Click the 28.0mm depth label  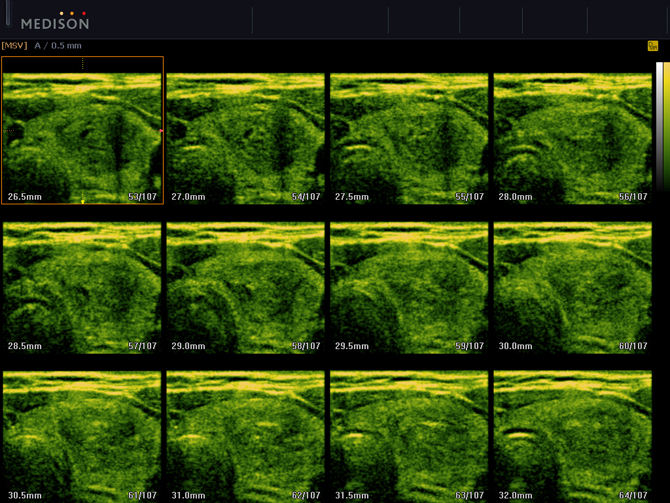coord(515,197)
